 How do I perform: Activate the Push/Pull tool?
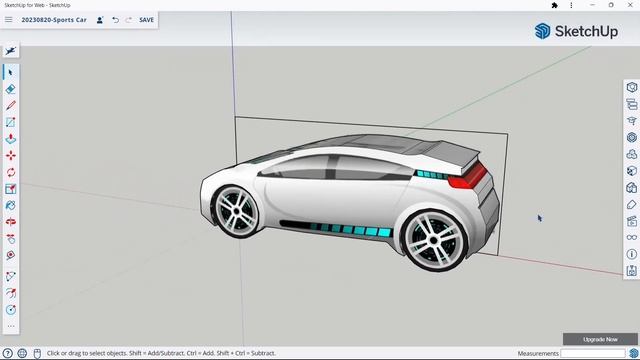tap(11, 139)
